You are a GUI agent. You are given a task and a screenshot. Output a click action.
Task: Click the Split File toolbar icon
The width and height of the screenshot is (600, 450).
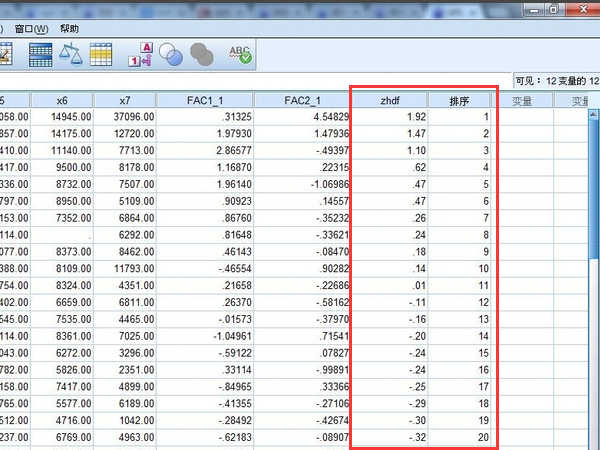[x=41, y=55]
